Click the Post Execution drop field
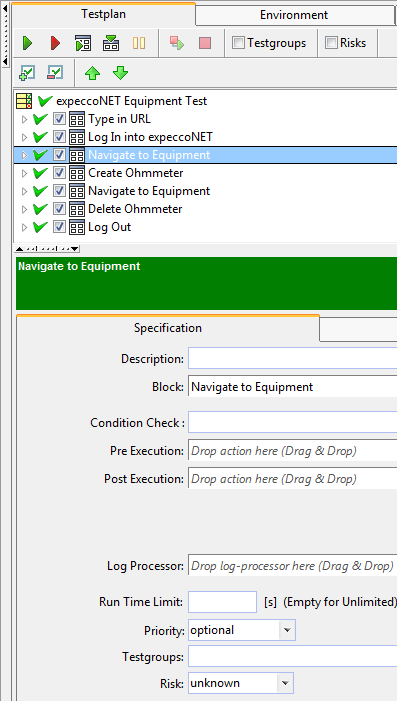This screenshot has height=701, width=397. point(292,479)
